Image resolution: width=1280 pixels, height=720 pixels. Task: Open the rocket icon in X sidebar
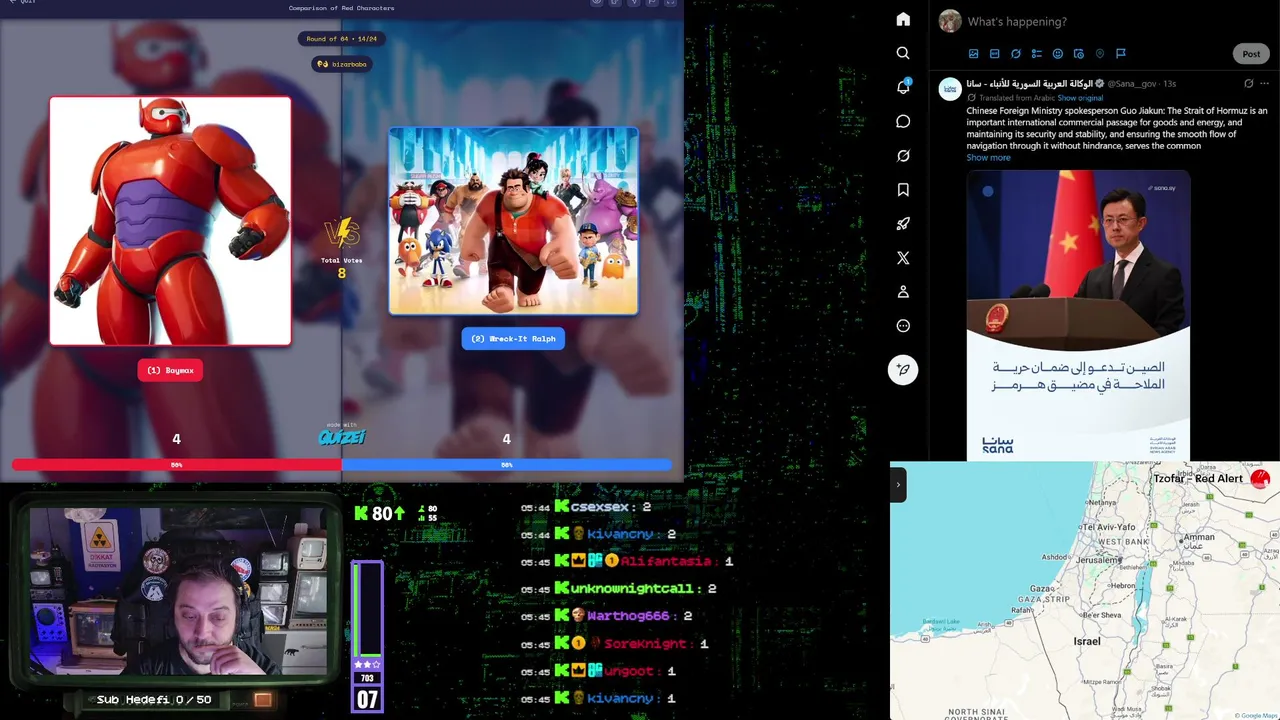903,224
